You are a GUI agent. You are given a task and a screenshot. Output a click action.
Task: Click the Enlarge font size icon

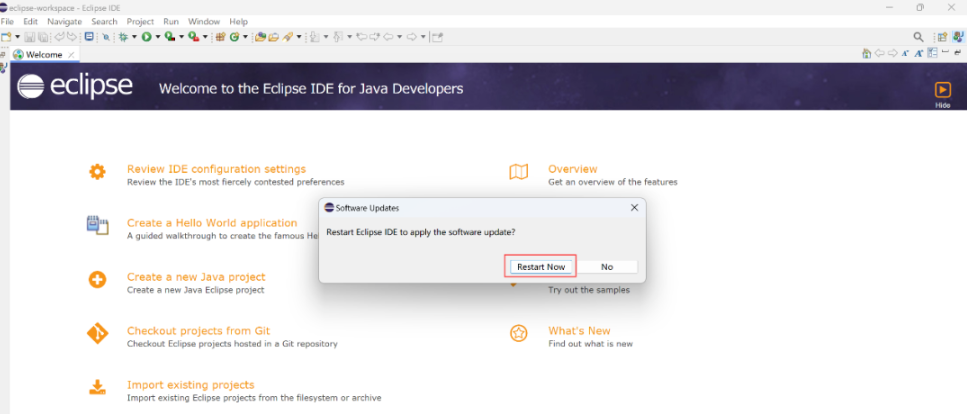tap(919, 53)
